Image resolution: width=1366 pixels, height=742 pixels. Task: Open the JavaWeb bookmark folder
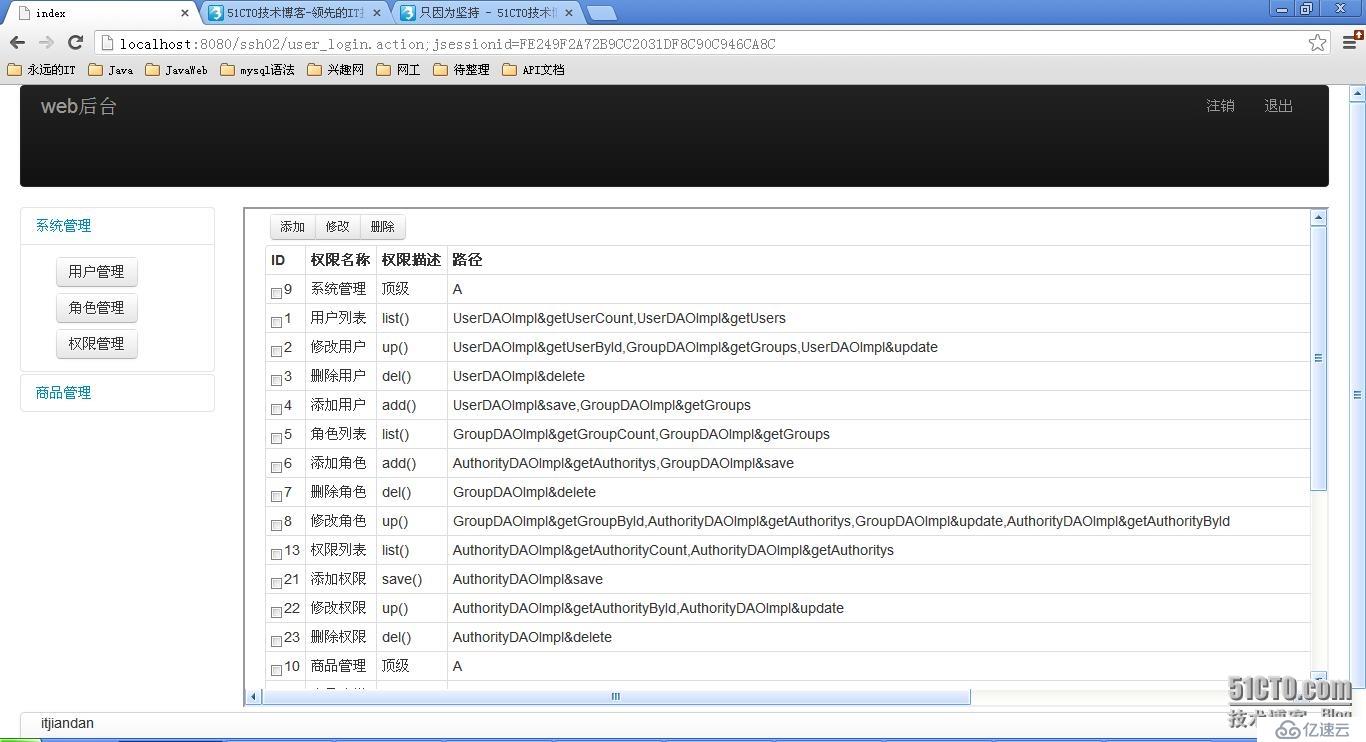click(176, 70)
